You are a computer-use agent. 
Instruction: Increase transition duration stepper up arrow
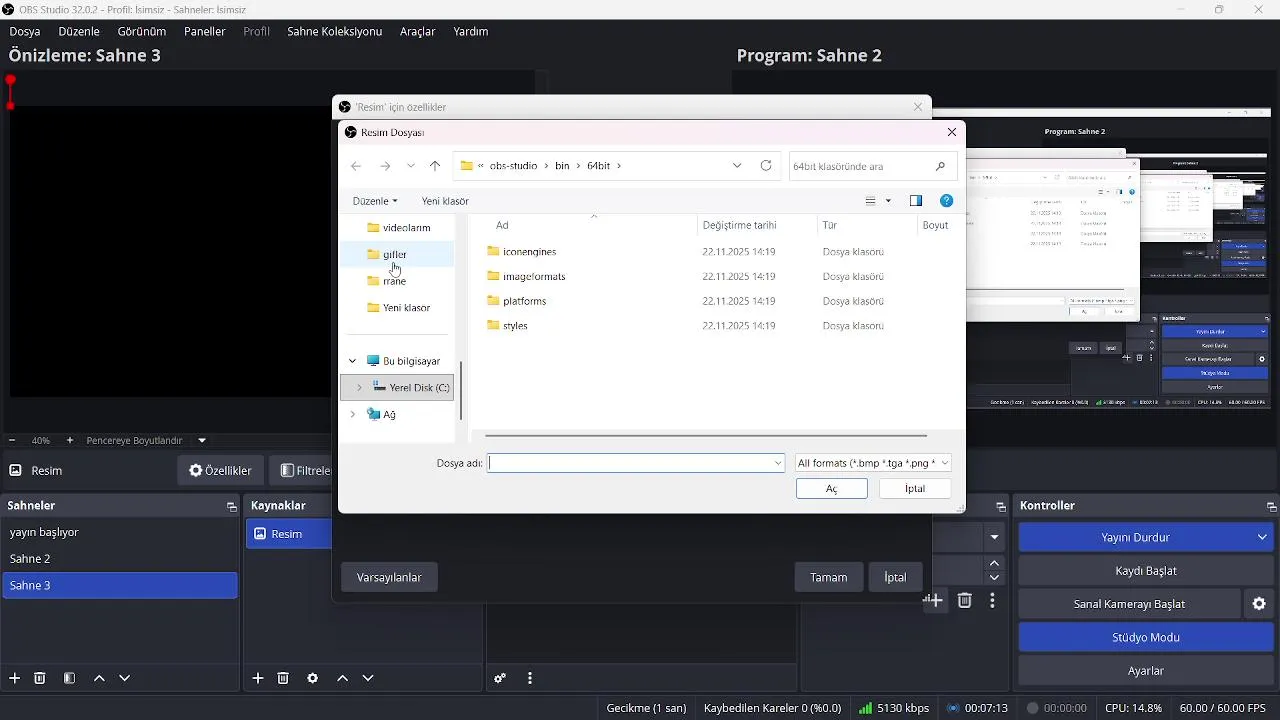pos(994,564)
